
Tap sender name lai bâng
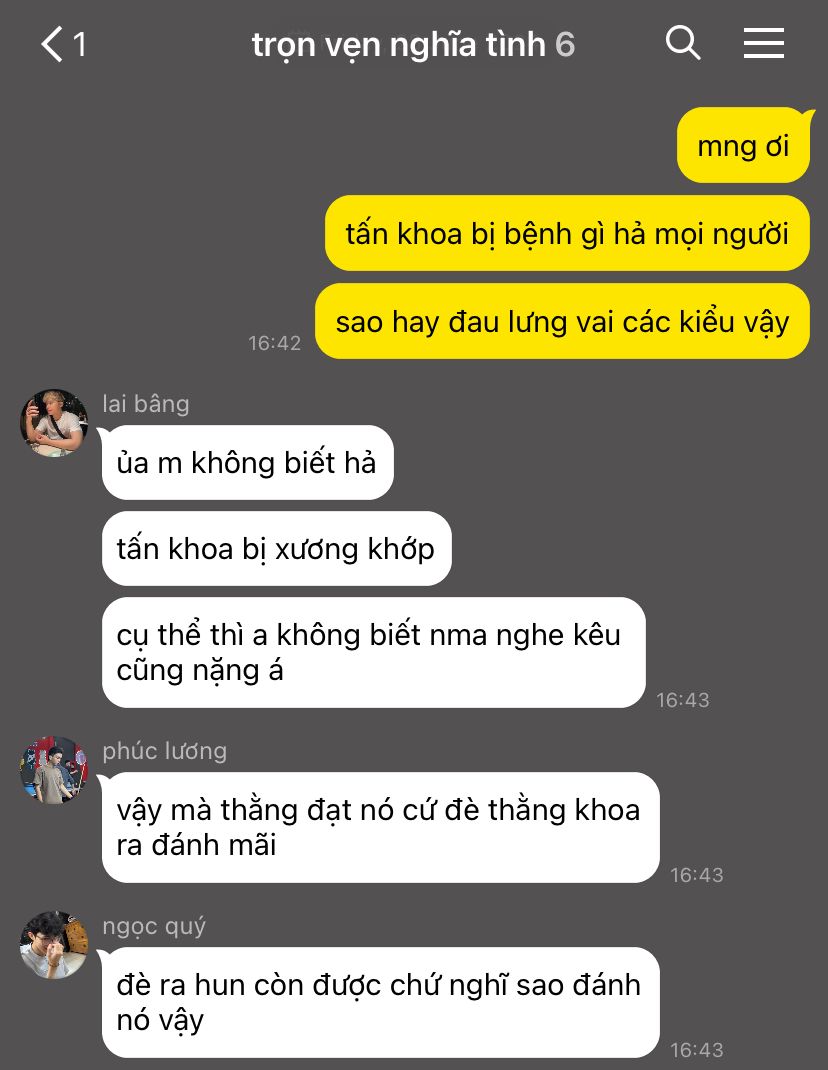(145, 404)
